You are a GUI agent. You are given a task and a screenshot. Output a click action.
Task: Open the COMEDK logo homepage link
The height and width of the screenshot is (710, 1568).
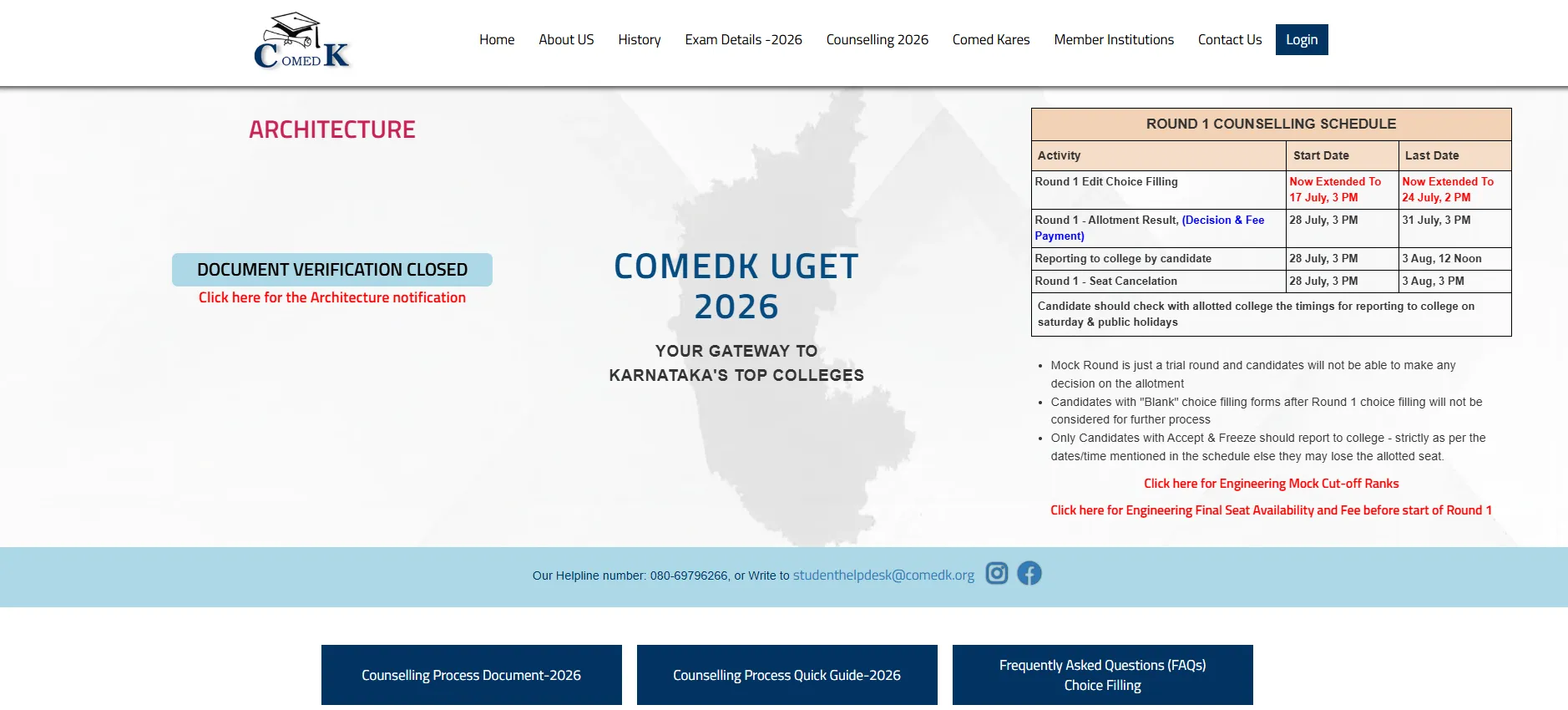coord(301,41)
